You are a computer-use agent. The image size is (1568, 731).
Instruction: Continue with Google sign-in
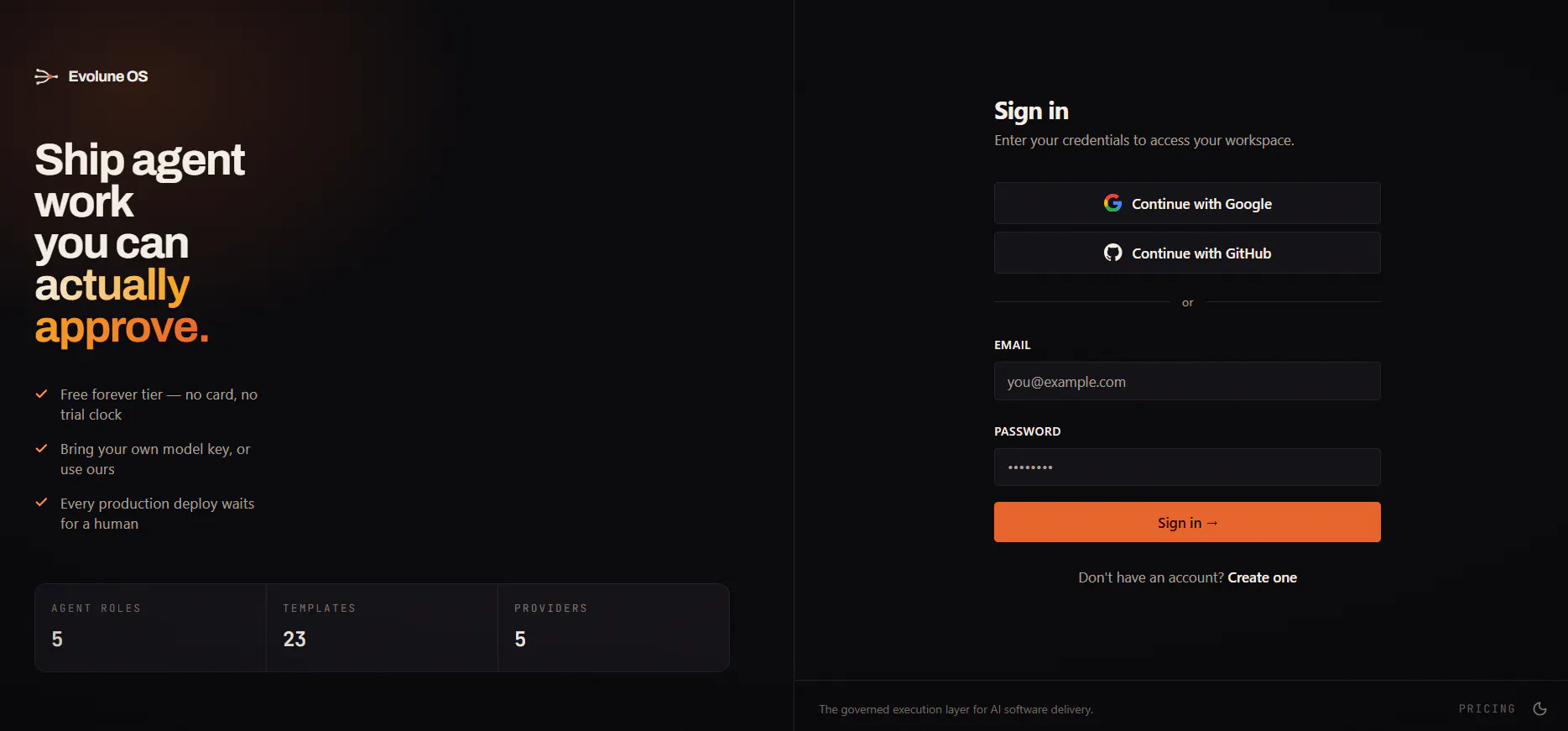tap(1187, 203)
